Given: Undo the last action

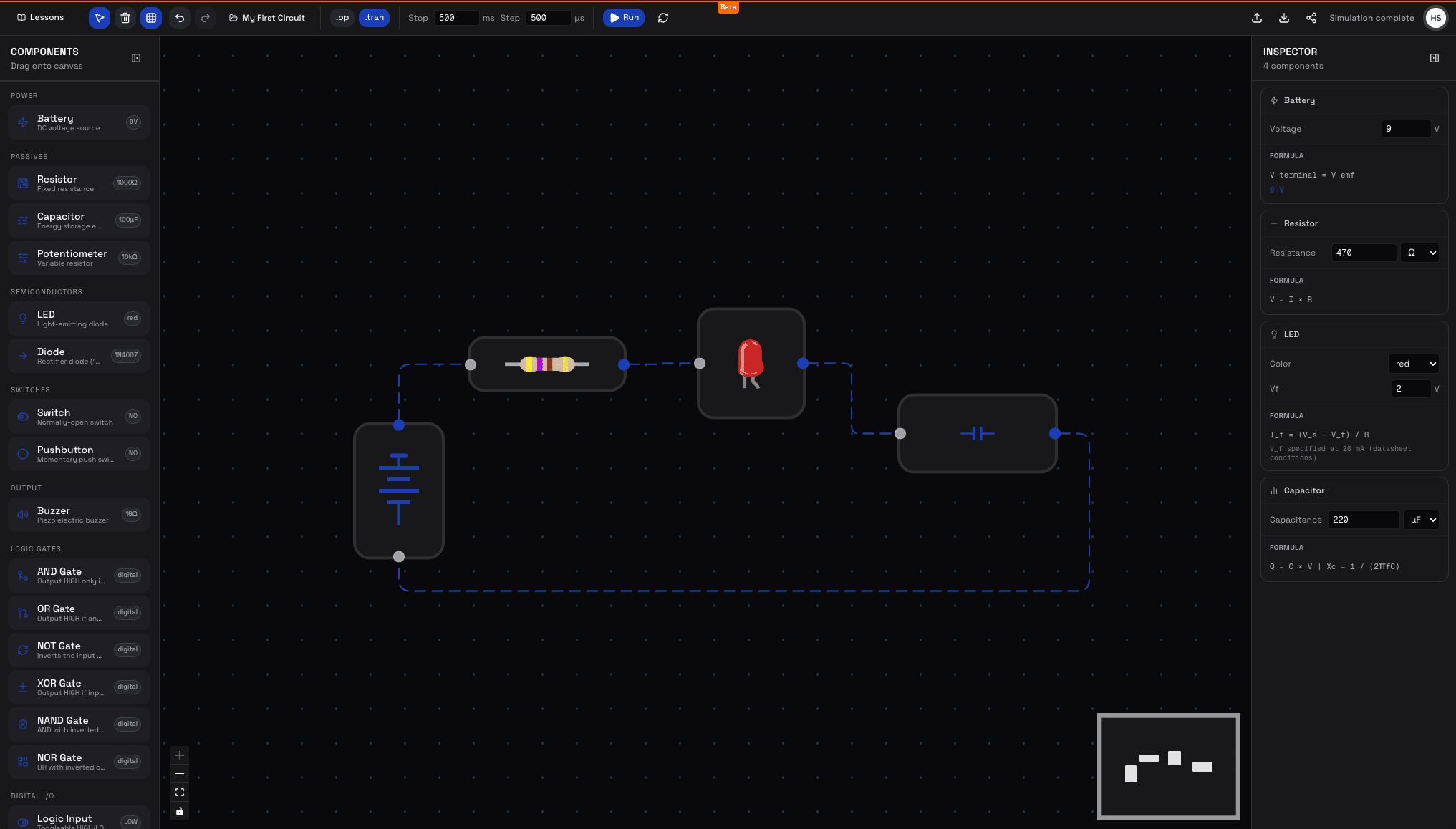Looking at the screenshot, I should coord(180,18).
